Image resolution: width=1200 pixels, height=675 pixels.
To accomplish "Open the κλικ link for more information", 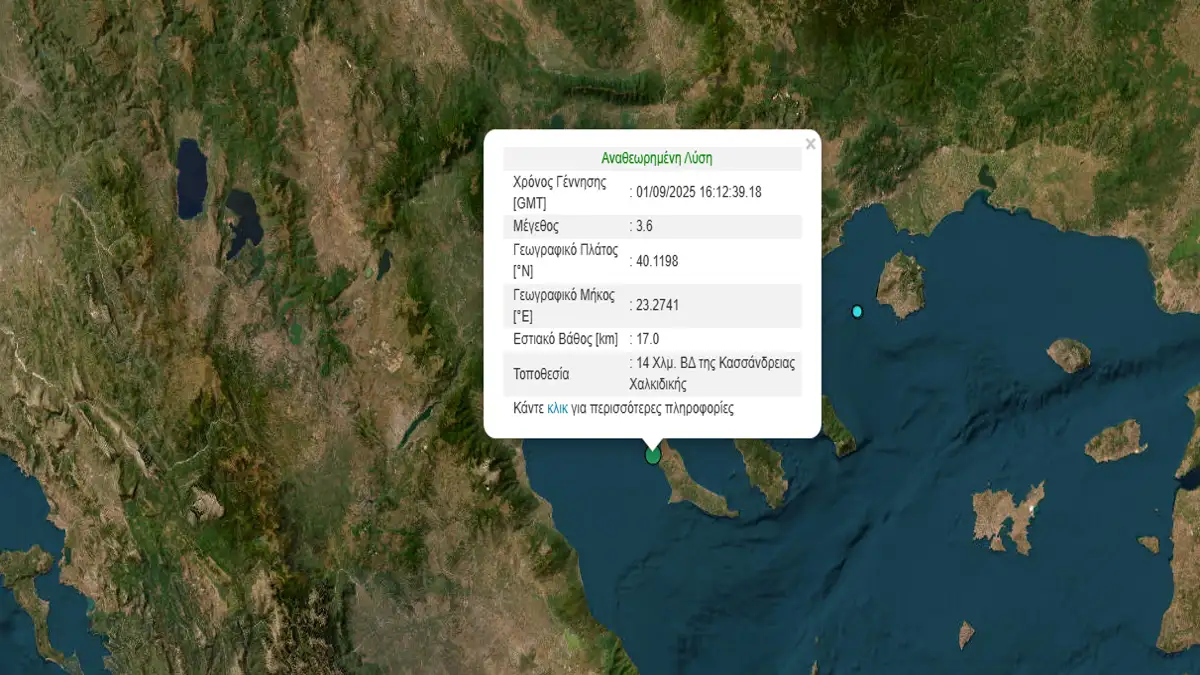I will click(x=557, y=409).
